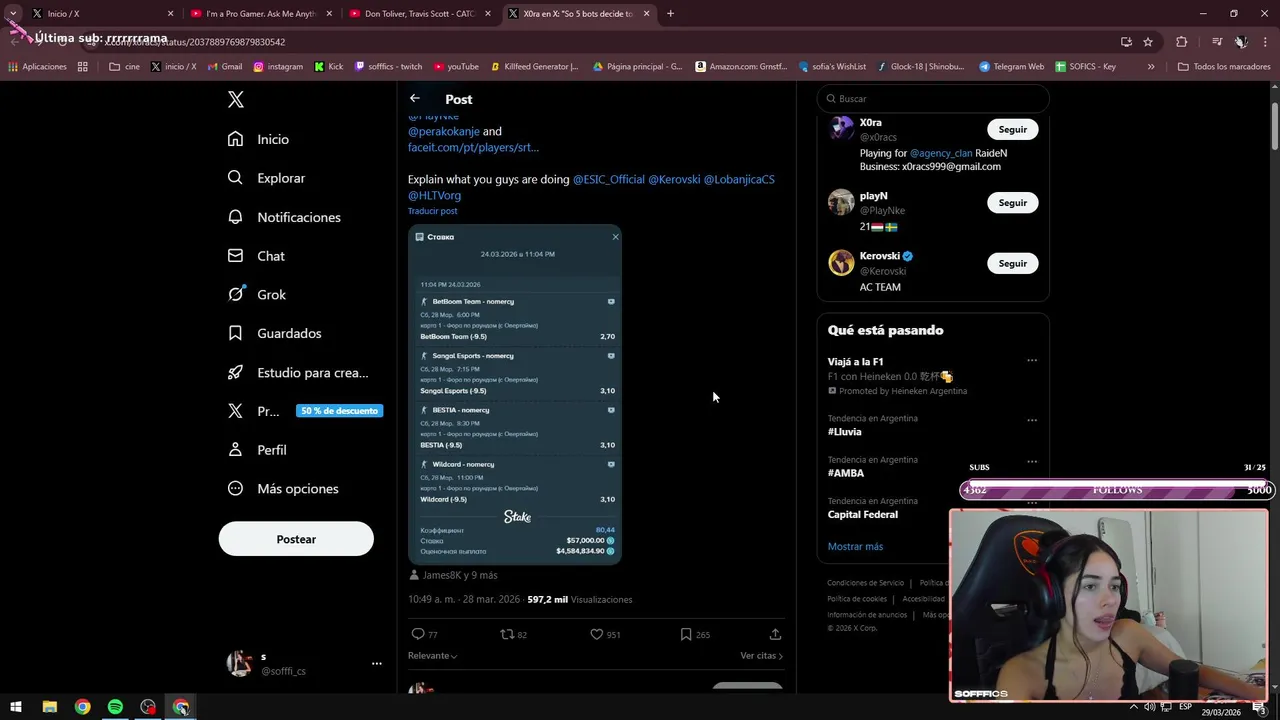
Task: Open Kerovski profile avatar
Action: pos(841,262)
